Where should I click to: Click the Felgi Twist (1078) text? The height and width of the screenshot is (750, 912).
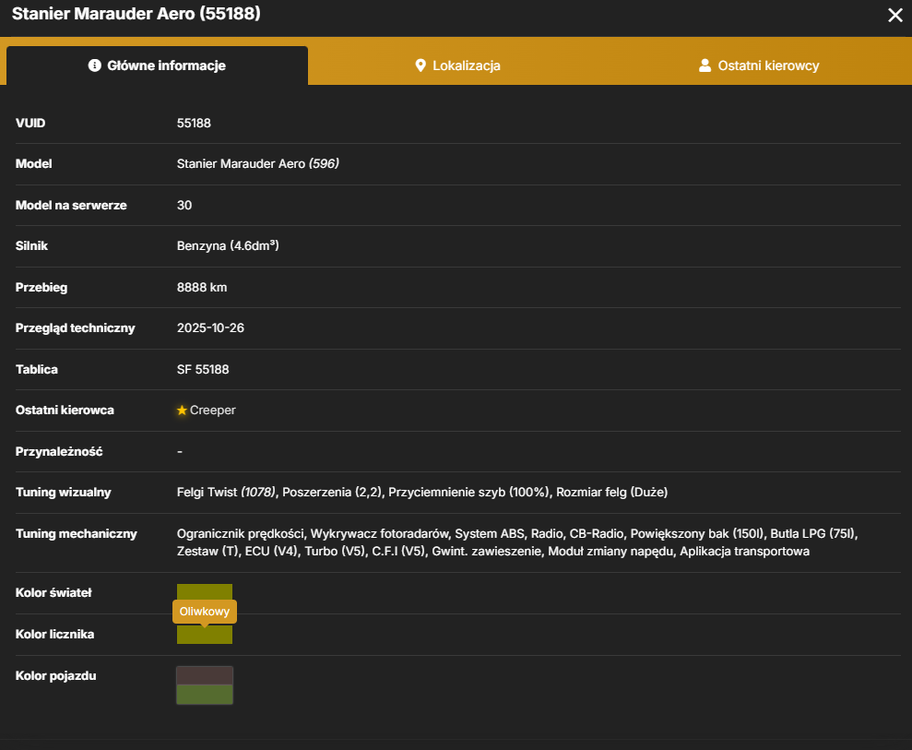[227, 492]
